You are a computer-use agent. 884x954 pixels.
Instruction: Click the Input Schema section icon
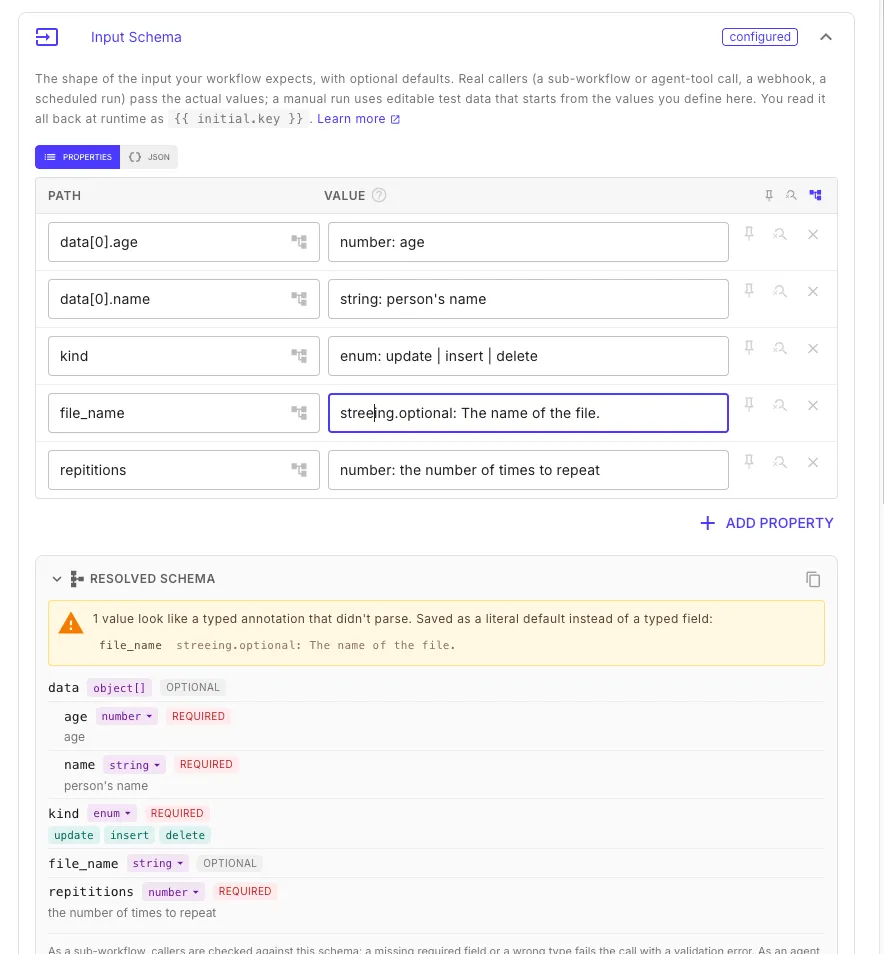(47, 37)
